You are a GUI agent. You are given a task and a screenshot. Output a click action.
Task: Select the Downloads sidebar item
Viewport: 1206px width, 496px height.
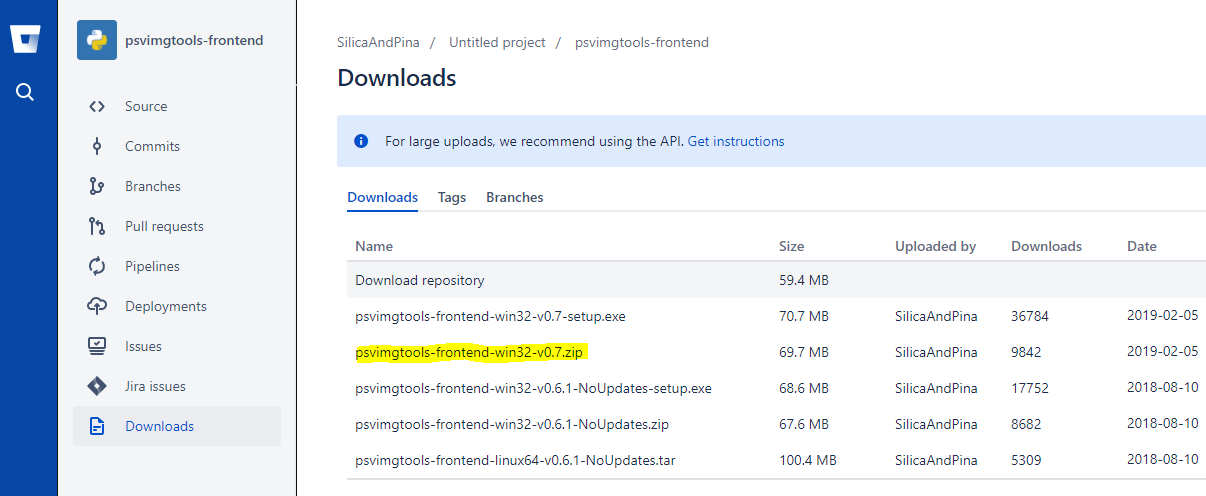point(177,426)
